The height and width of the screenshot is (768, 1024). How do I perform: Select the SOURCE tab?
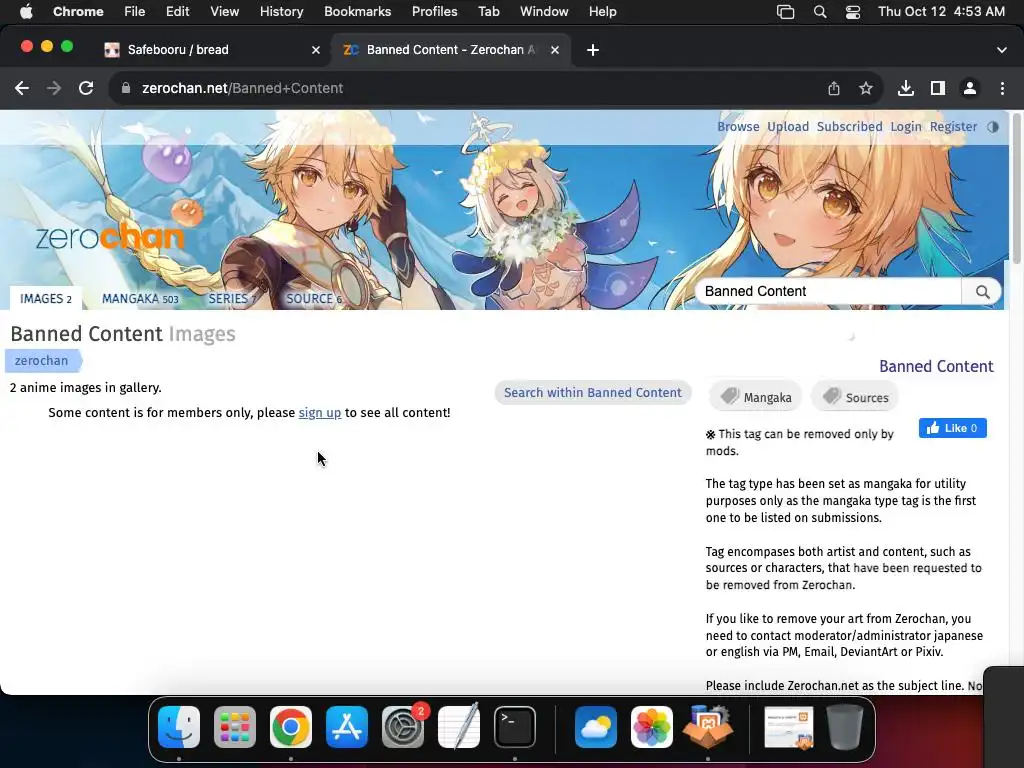tap(313, 298)
